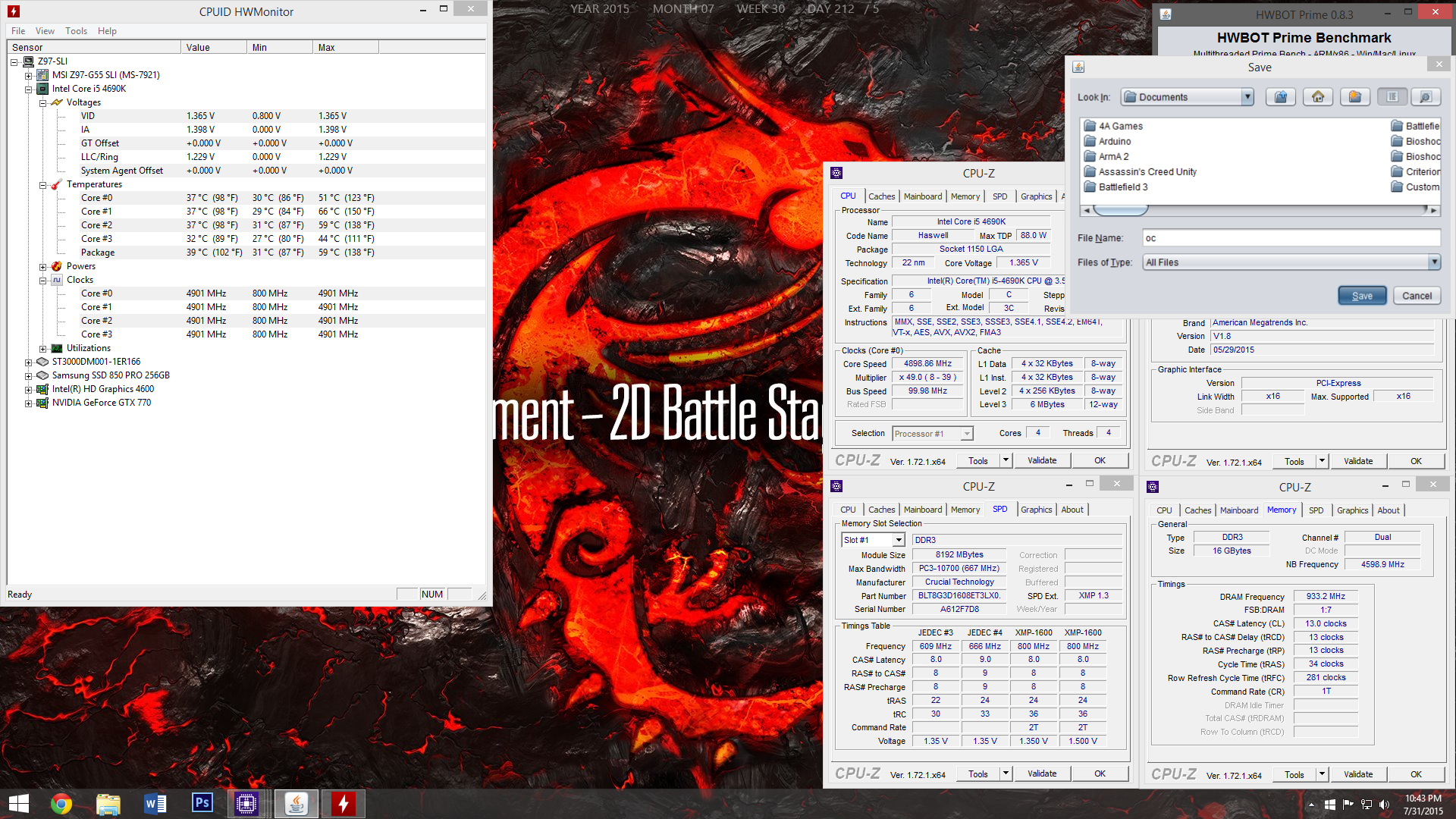Select the Package temperature row

point(247,253)
